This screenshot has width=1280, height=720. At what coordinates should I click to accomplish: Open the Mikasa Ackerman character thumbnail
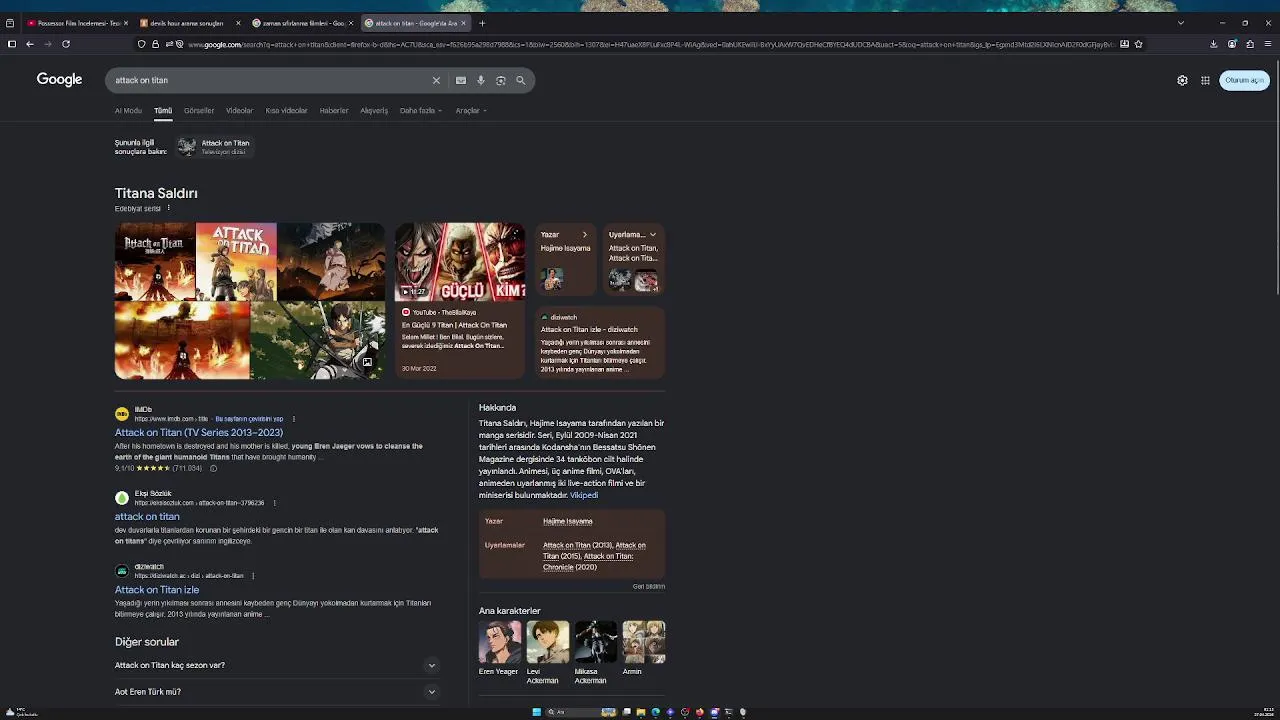pyautogui.click(x=596, y=642)
